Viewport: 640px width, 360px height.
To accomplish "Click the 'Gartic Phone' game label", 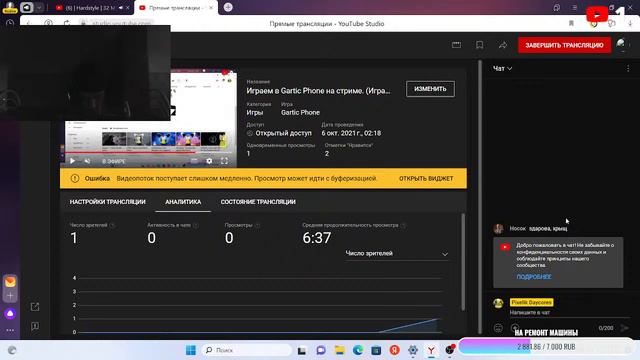I will 300,112.
